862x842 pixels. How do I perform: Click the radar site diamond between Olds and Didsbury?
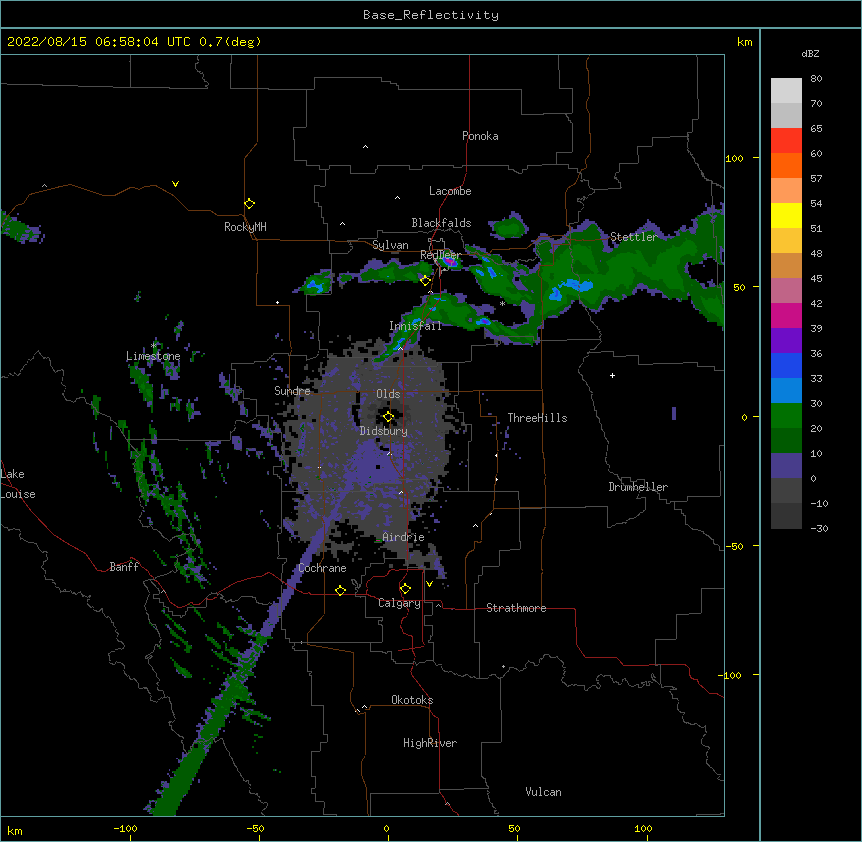point(388,417)
